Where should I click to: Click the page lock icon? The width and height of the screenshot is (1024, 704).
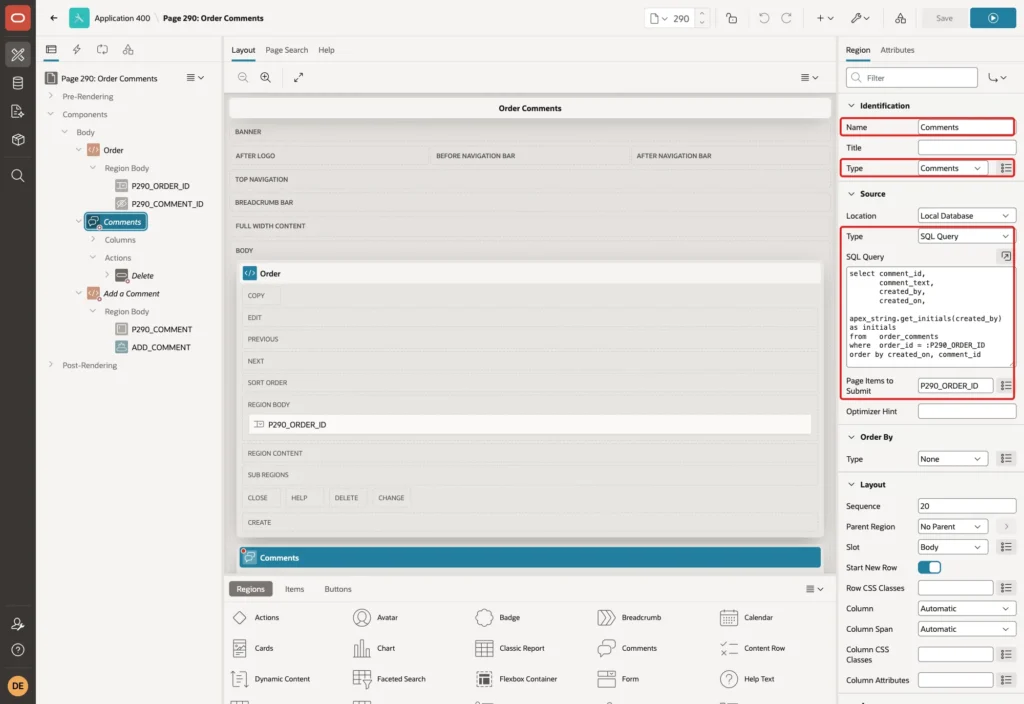(731, 18)
